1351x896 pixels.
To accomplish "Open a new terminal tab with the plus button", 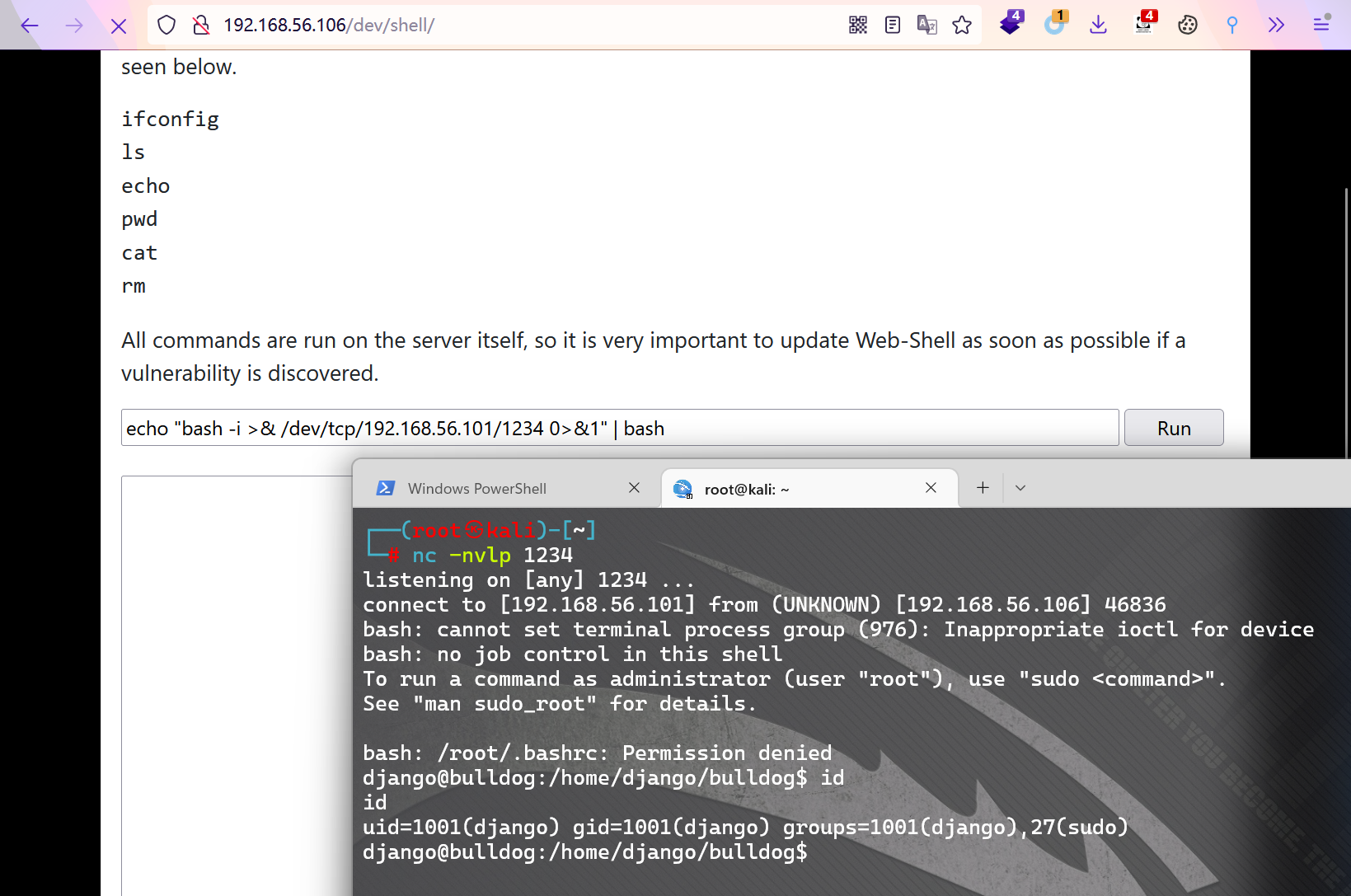I will [x=982, y=488].
